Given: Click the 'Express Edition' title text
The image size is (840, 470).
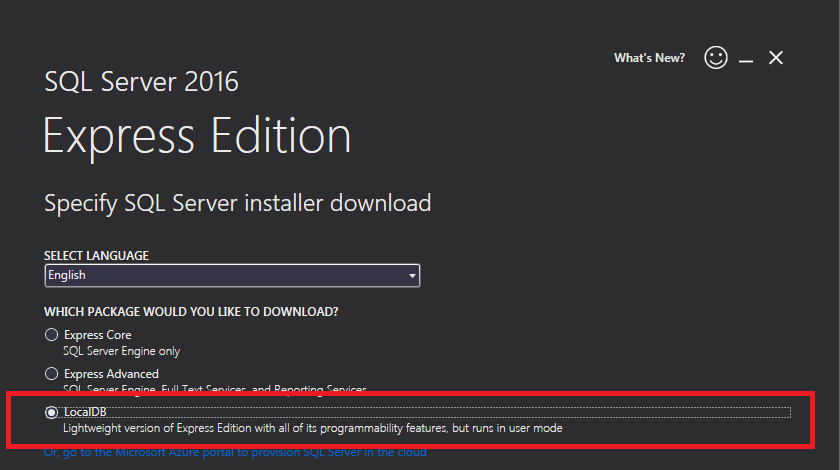Looking at the screenshot, I should pos(197,136).
